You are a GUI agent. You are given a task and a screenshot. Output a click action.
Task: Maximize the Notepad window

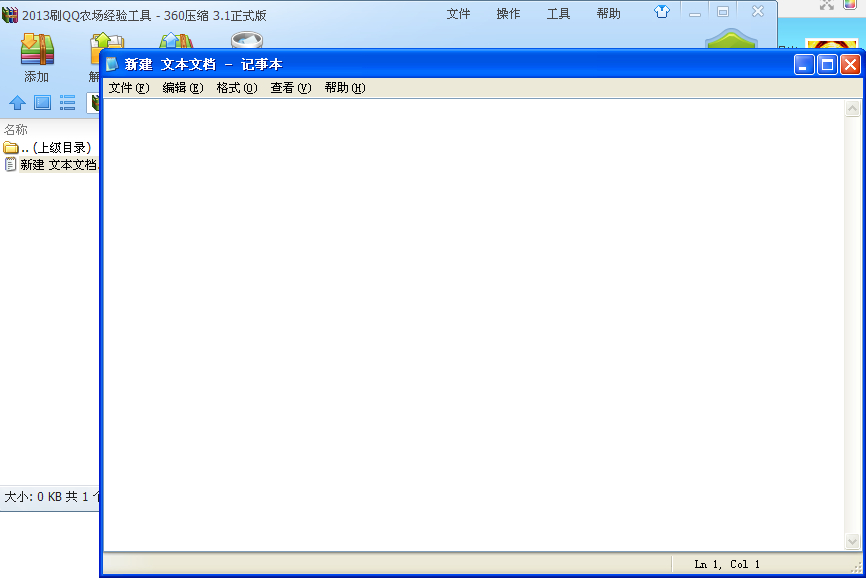tap(827, 65)
